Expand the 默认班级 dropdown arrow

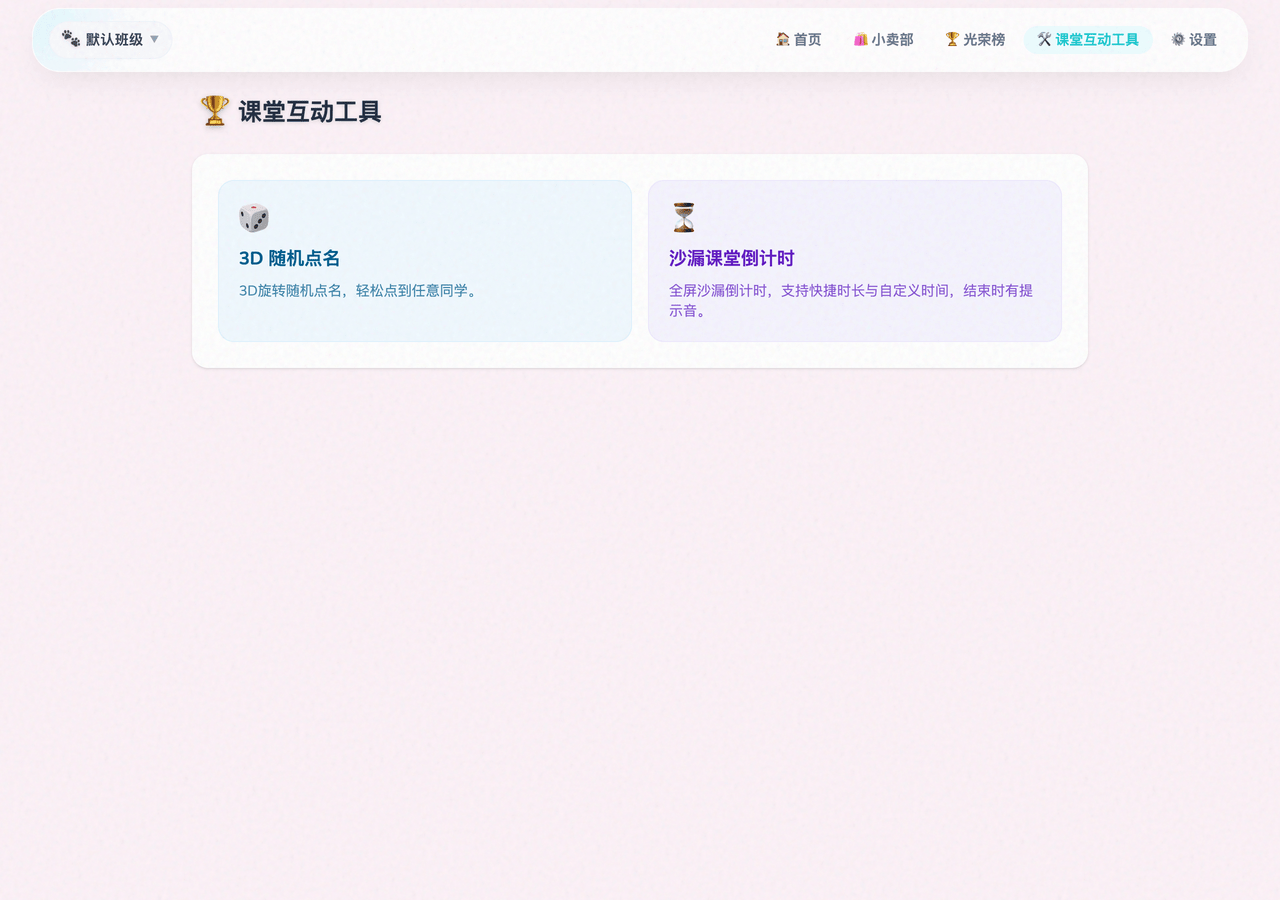[154, 40]
